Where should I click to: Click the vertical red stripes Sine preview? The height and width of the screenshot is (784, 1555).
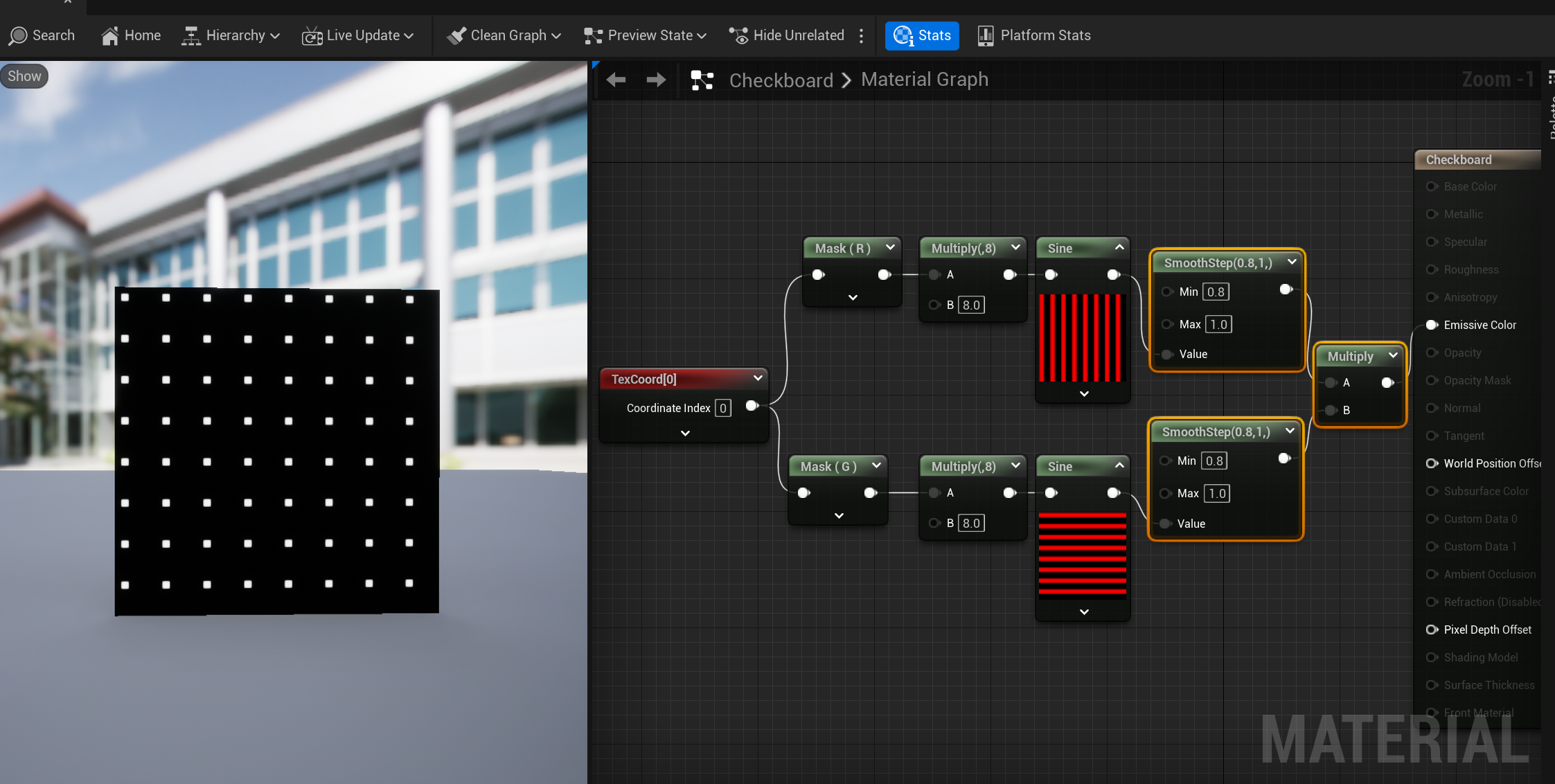(1082, 338)
